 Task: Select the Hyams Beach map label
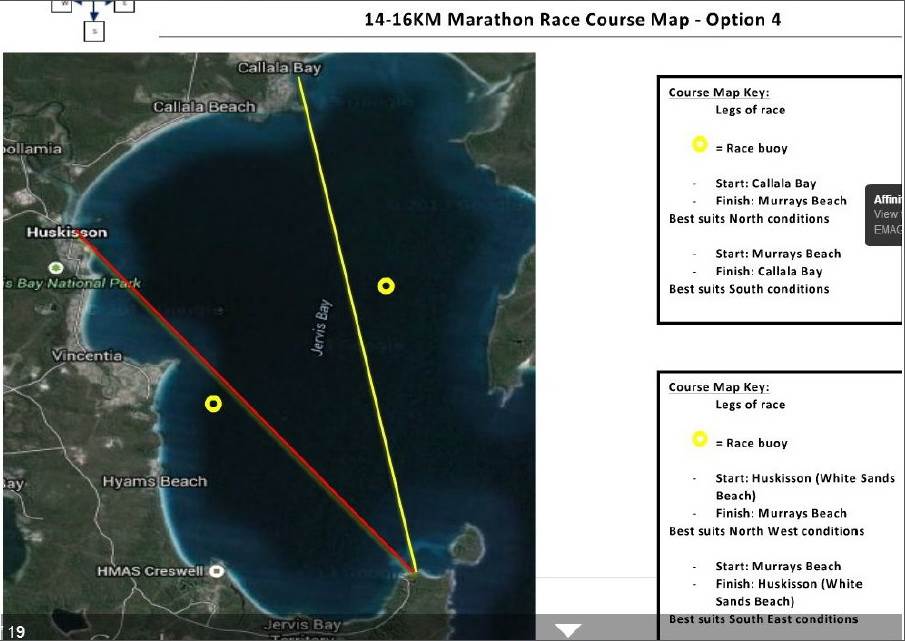[154, 481]
